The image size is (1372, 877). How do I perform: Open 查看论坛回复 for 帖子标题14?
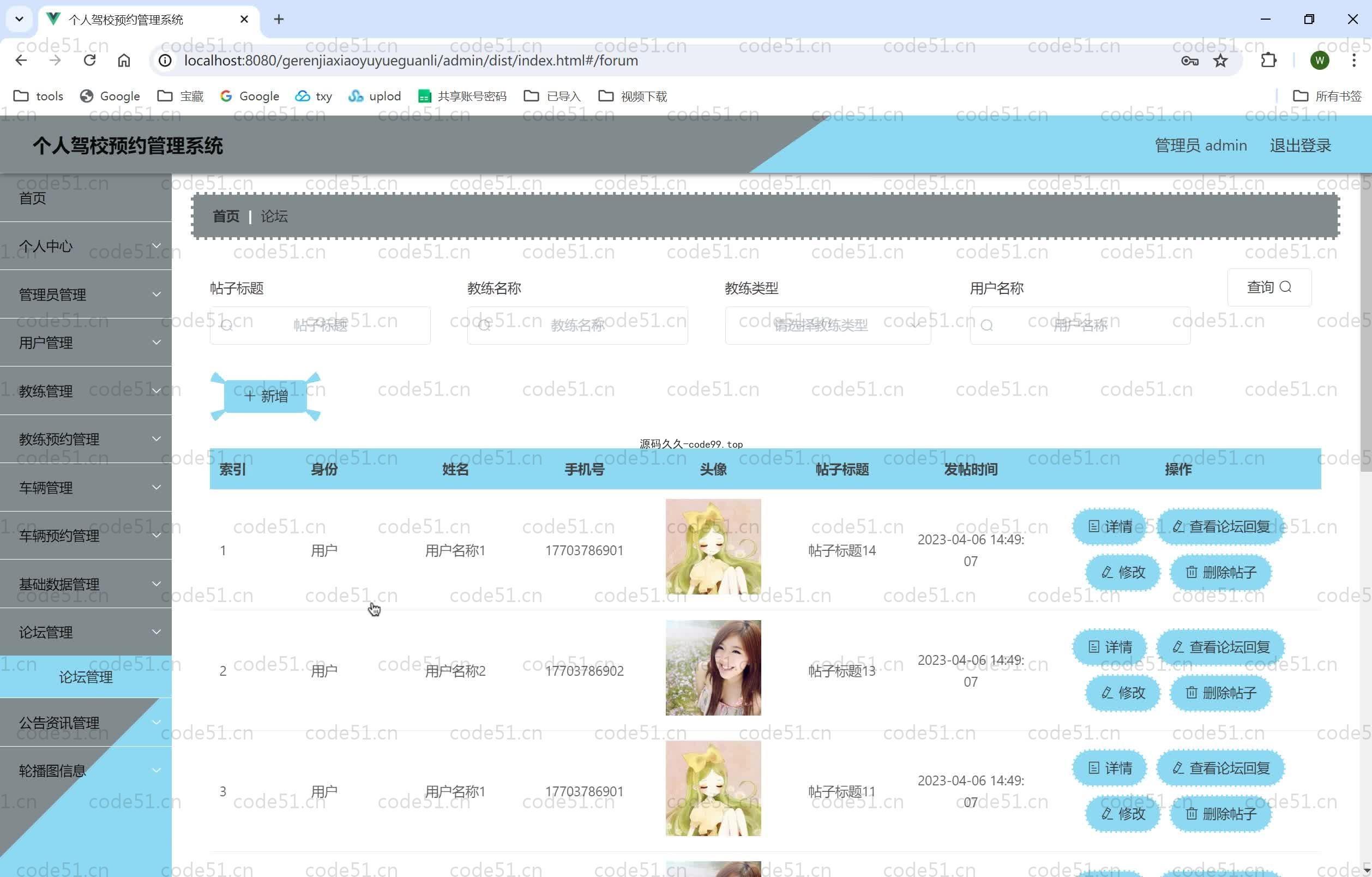click(1220, 526)
